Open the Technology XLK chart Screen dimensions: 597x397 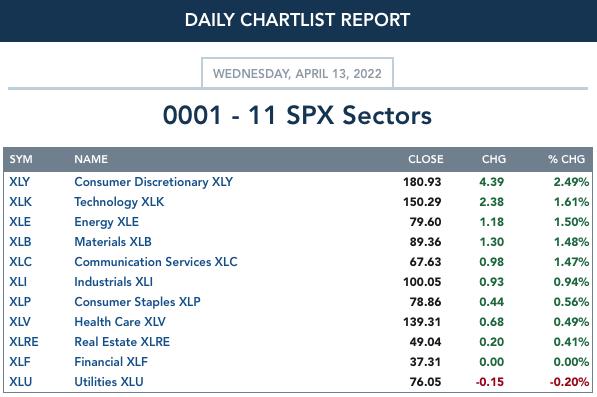point(119,202)
